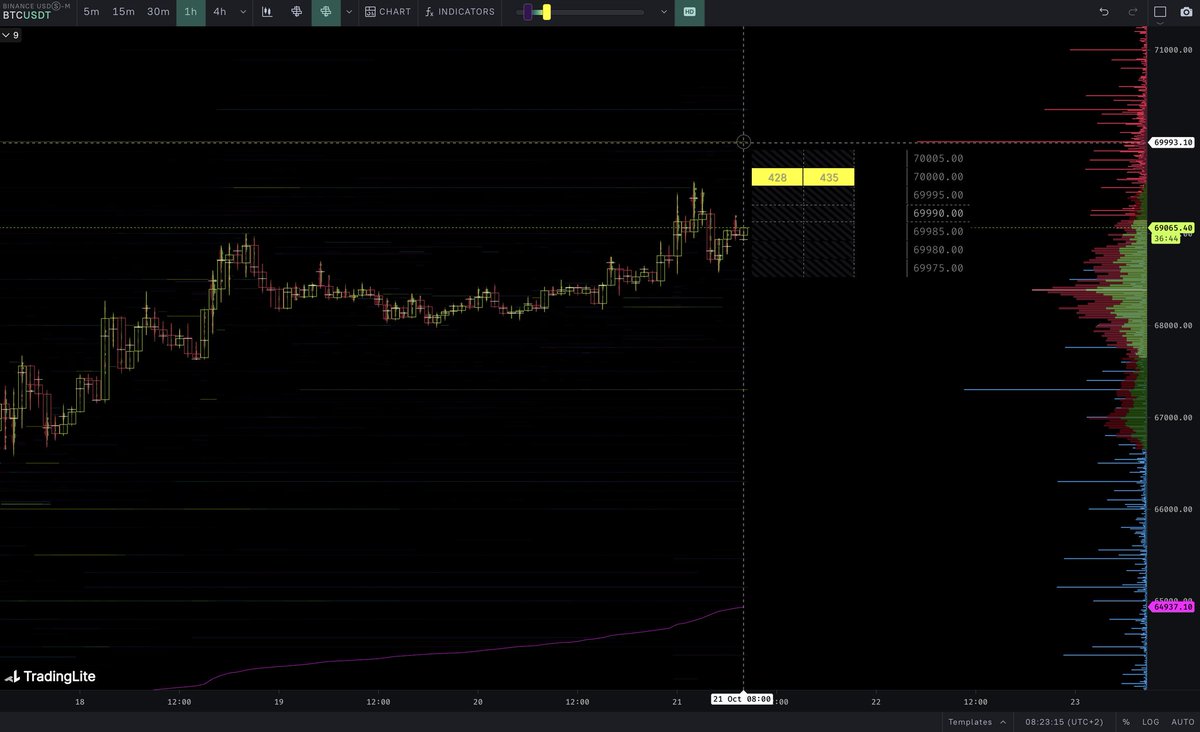Expand the heatmap mode dropdown arrow

pyautogui.click(x=348, y=12)
